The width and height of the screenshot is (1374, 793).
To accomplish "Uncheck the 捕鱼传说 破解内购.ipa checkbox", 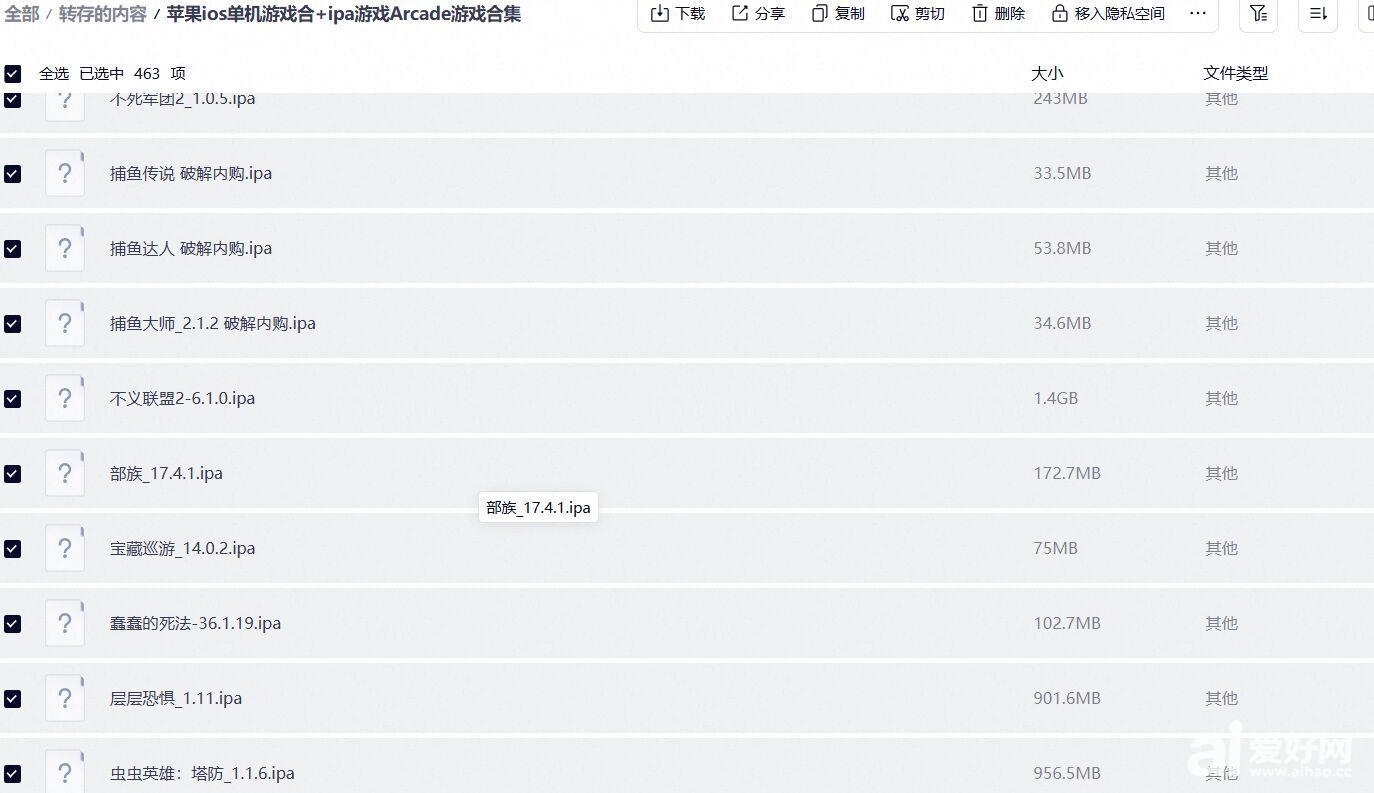I will [x=12, y=173].
